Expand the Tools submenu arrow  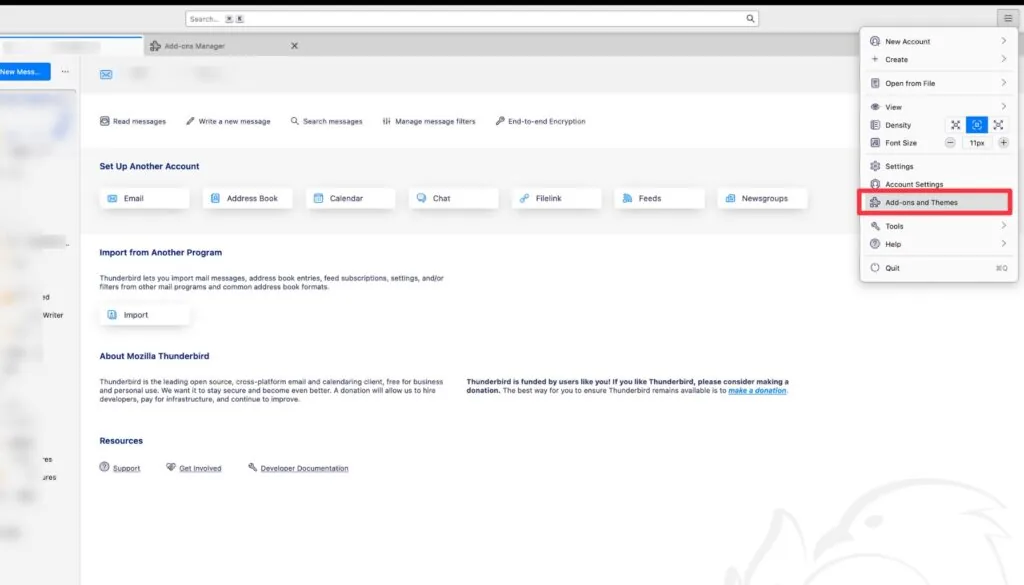click(x=1004, y=226)
